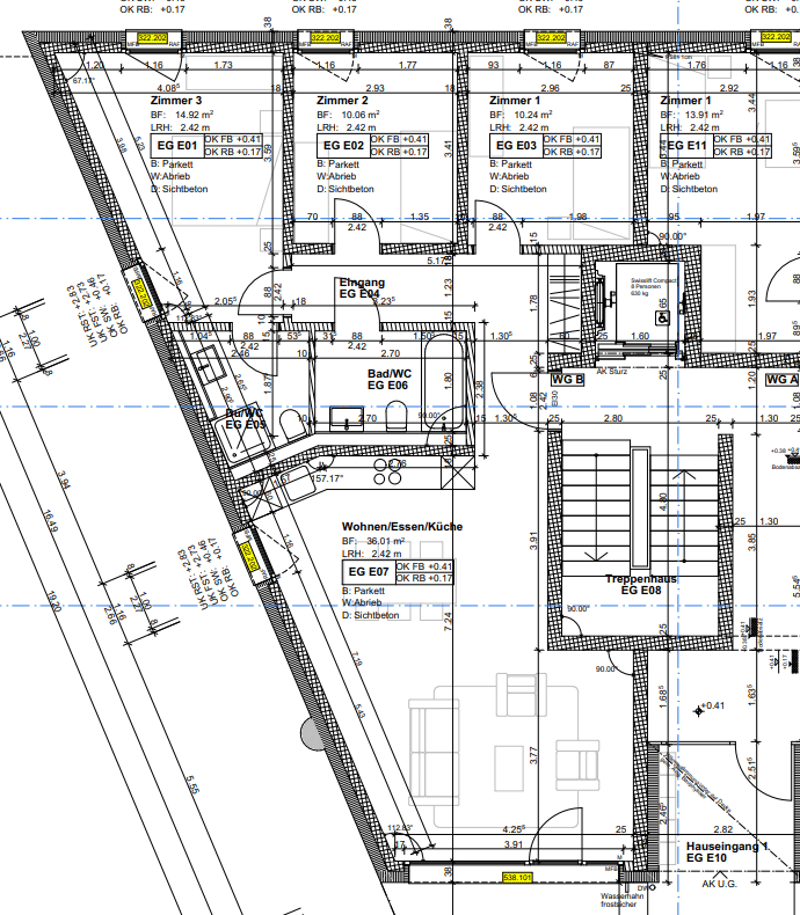Click the Wohnen/Essen/Küche title
Screen dimensions: 800x915
tap(402, 526)
